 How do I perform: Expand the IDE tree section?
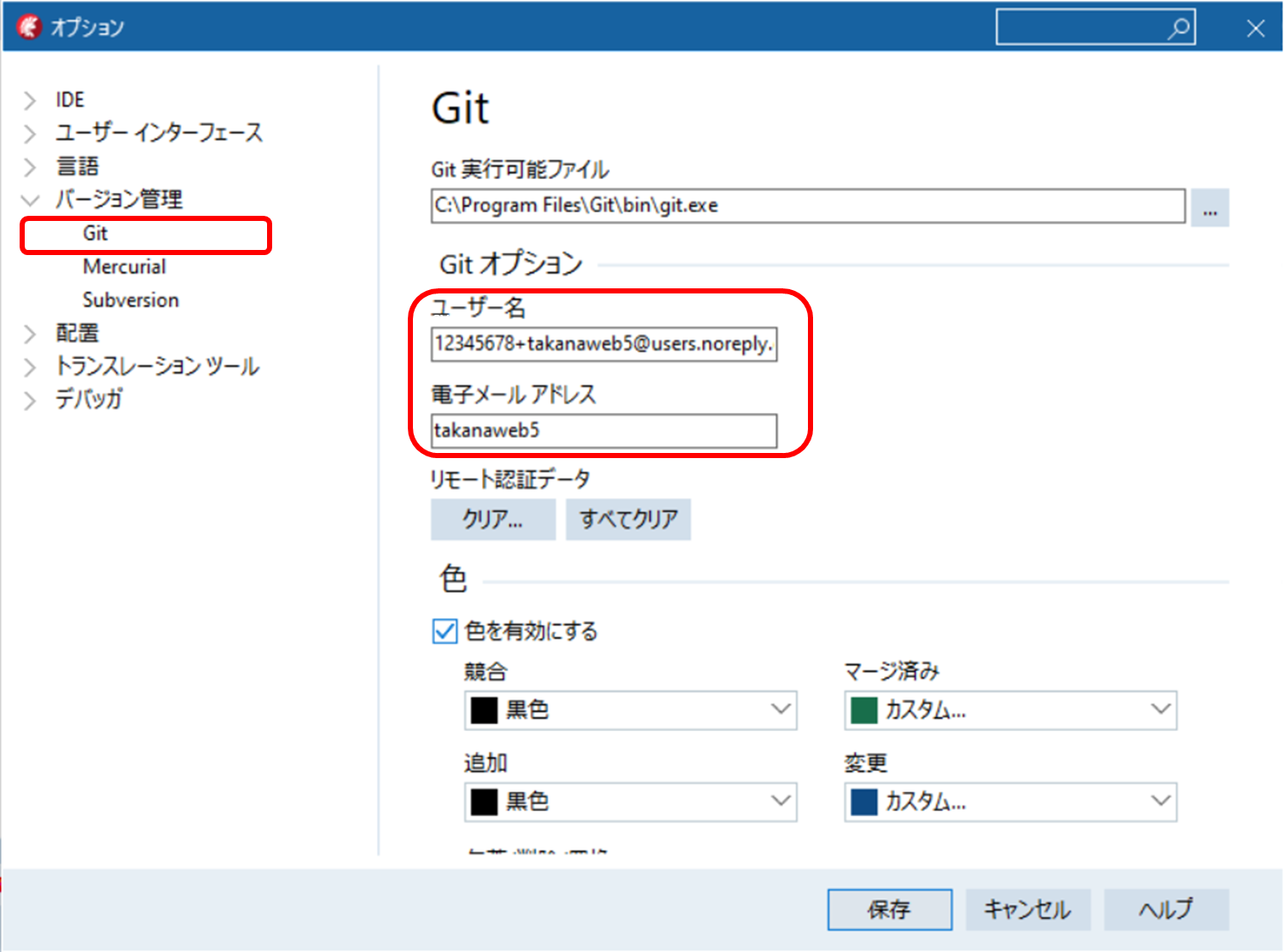pyautogui.click(x=30, y=99)
